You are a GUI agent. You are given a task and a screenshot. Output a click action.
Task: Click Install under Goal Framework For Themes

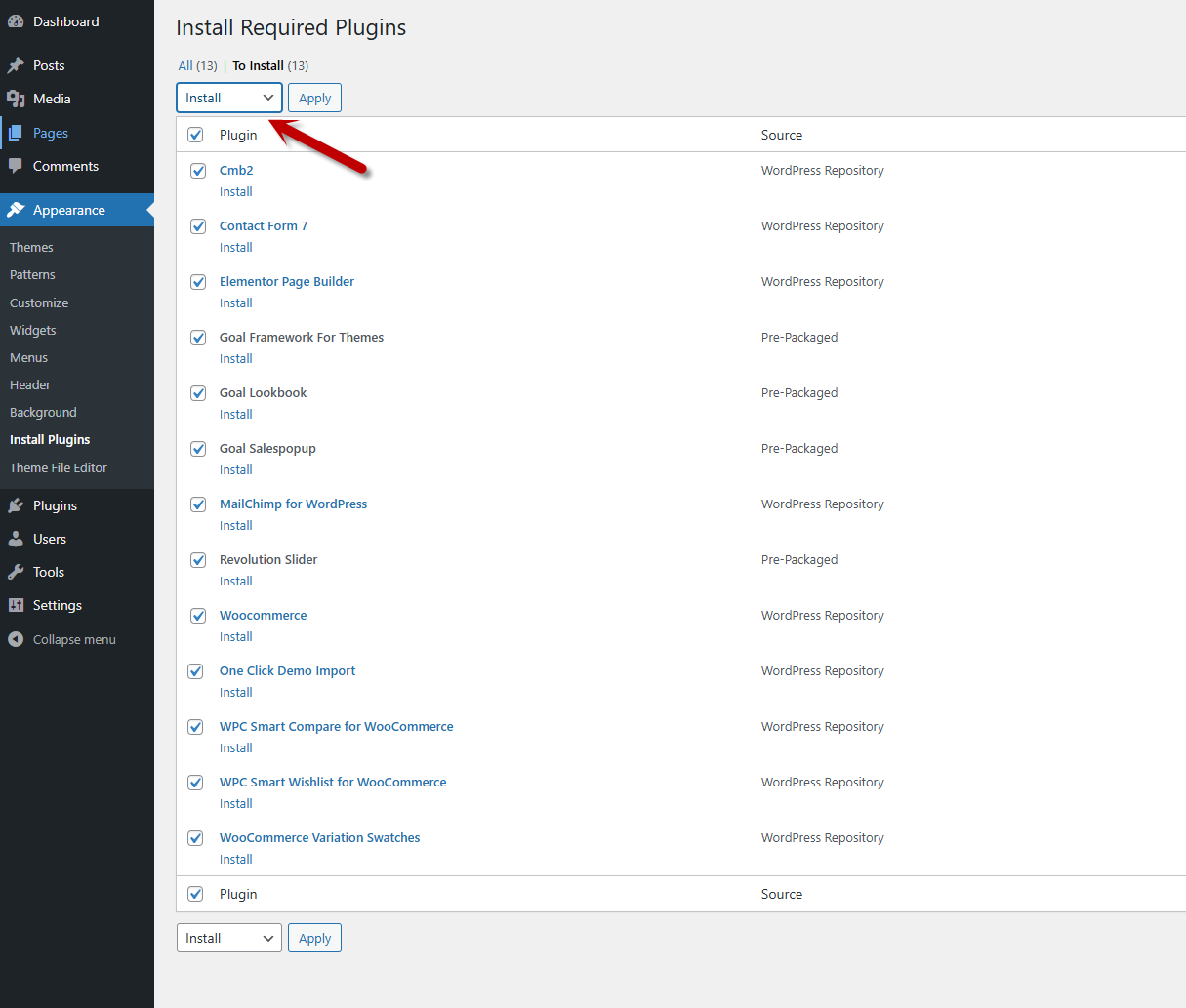pos(236,359)
